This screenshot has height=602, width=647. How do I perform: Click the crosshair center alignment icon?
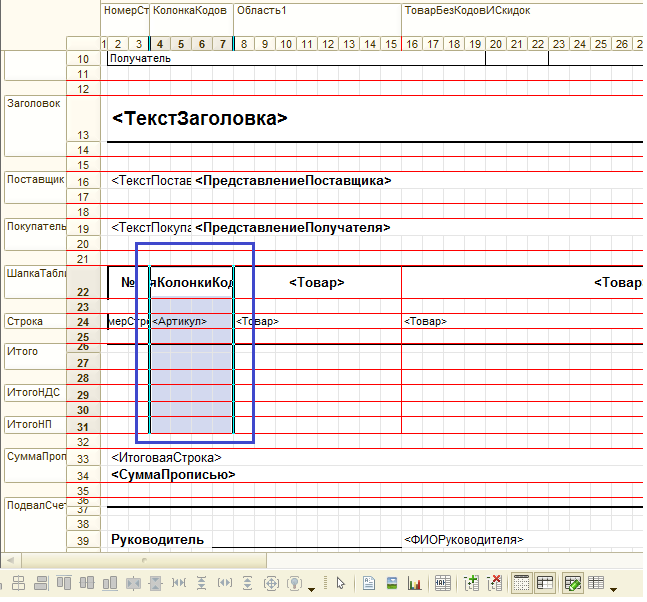click(x=270, y=583)
